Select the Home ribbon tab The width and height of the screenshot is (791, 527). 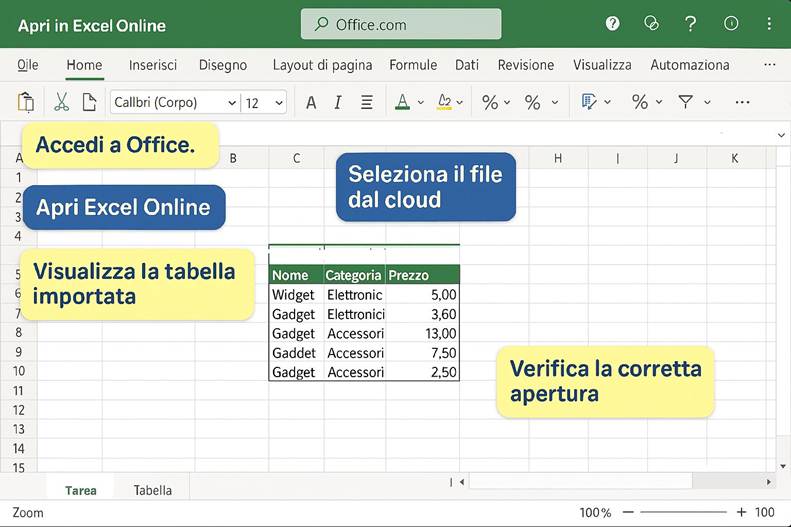click(x=84, y=65)
